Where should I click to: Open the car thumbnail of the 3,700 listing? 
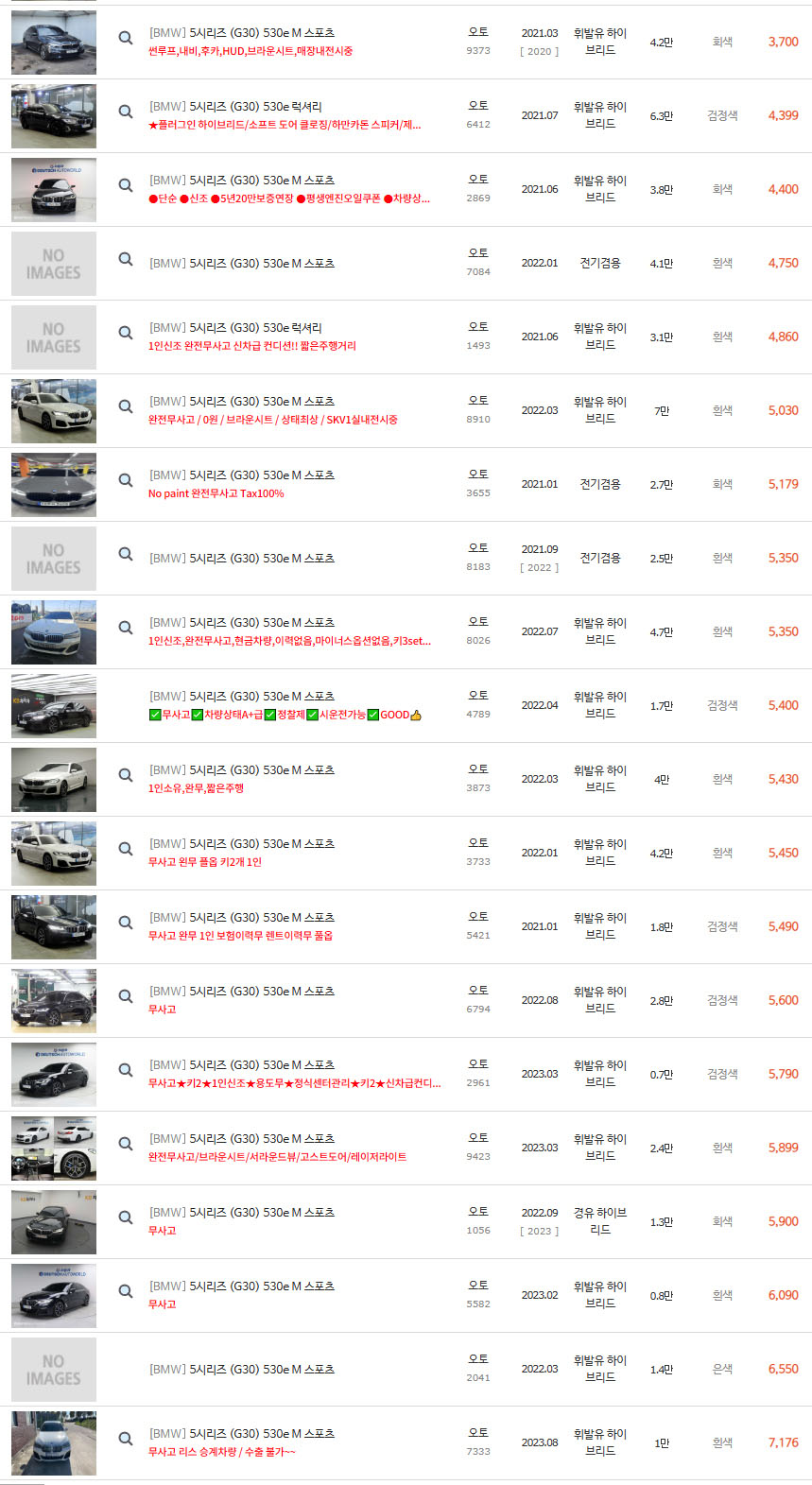54,43
